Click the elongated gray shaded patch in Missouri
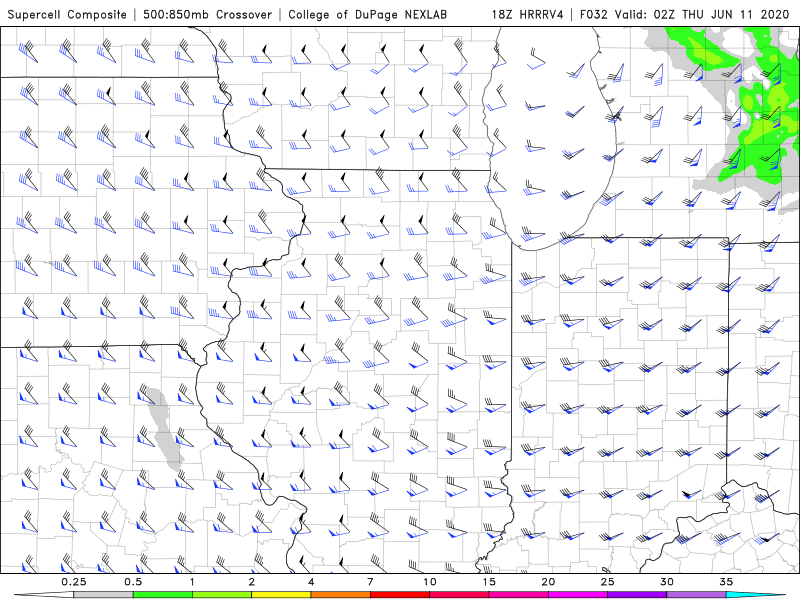Screen dimensions: 800x600 point(164,429)
